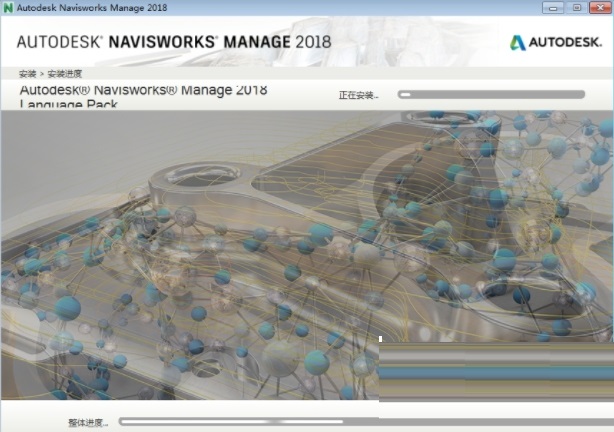Click the current component install progress bar

(x=490, y=95)
